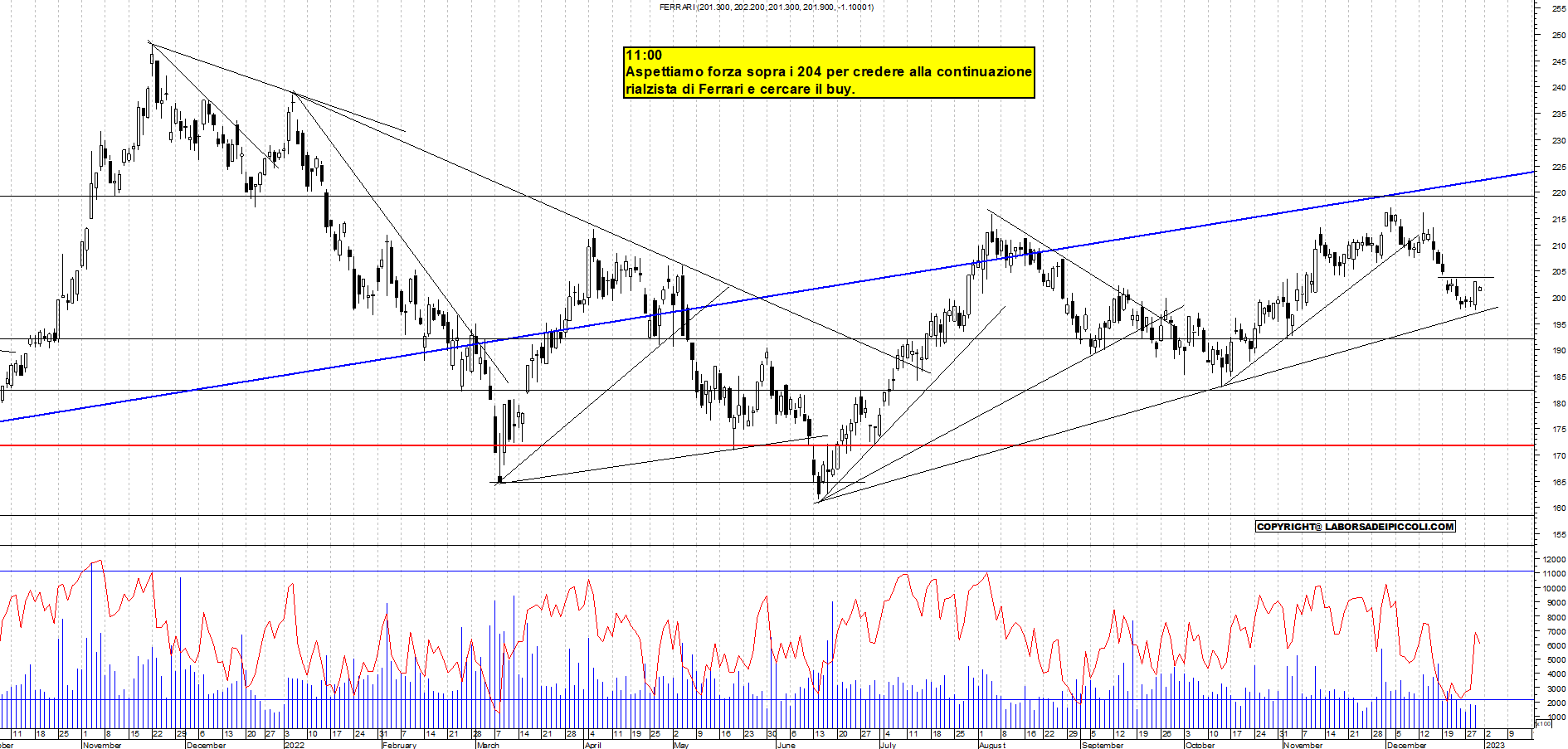Click the COPYRIGHT@ LABORSADEIPICCOLI.COM label

[x=1356, y=527]
